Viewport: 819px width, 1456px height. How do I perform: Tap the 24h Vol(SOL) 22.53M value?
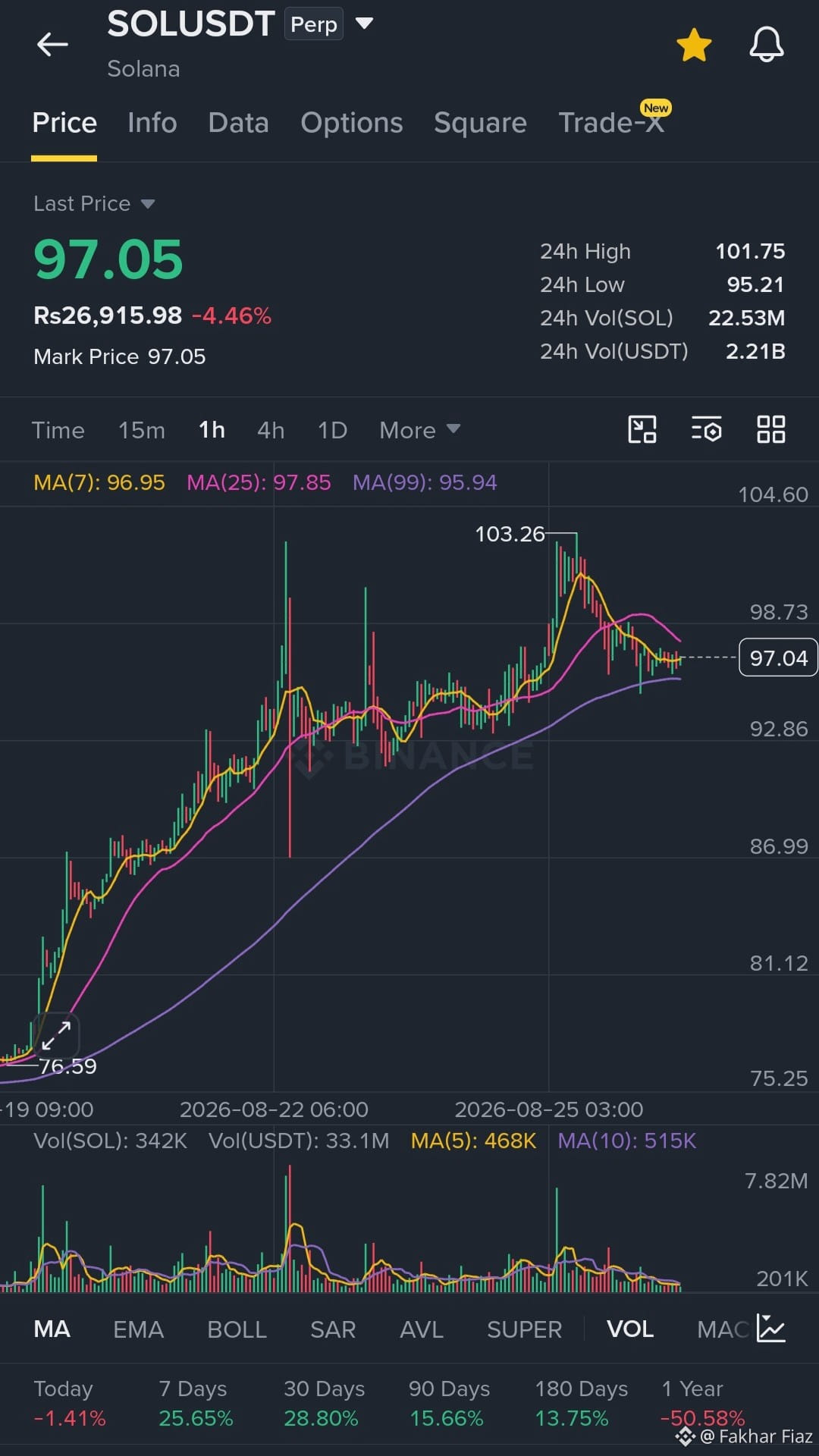pyautogui.click(x=746, y=318)
